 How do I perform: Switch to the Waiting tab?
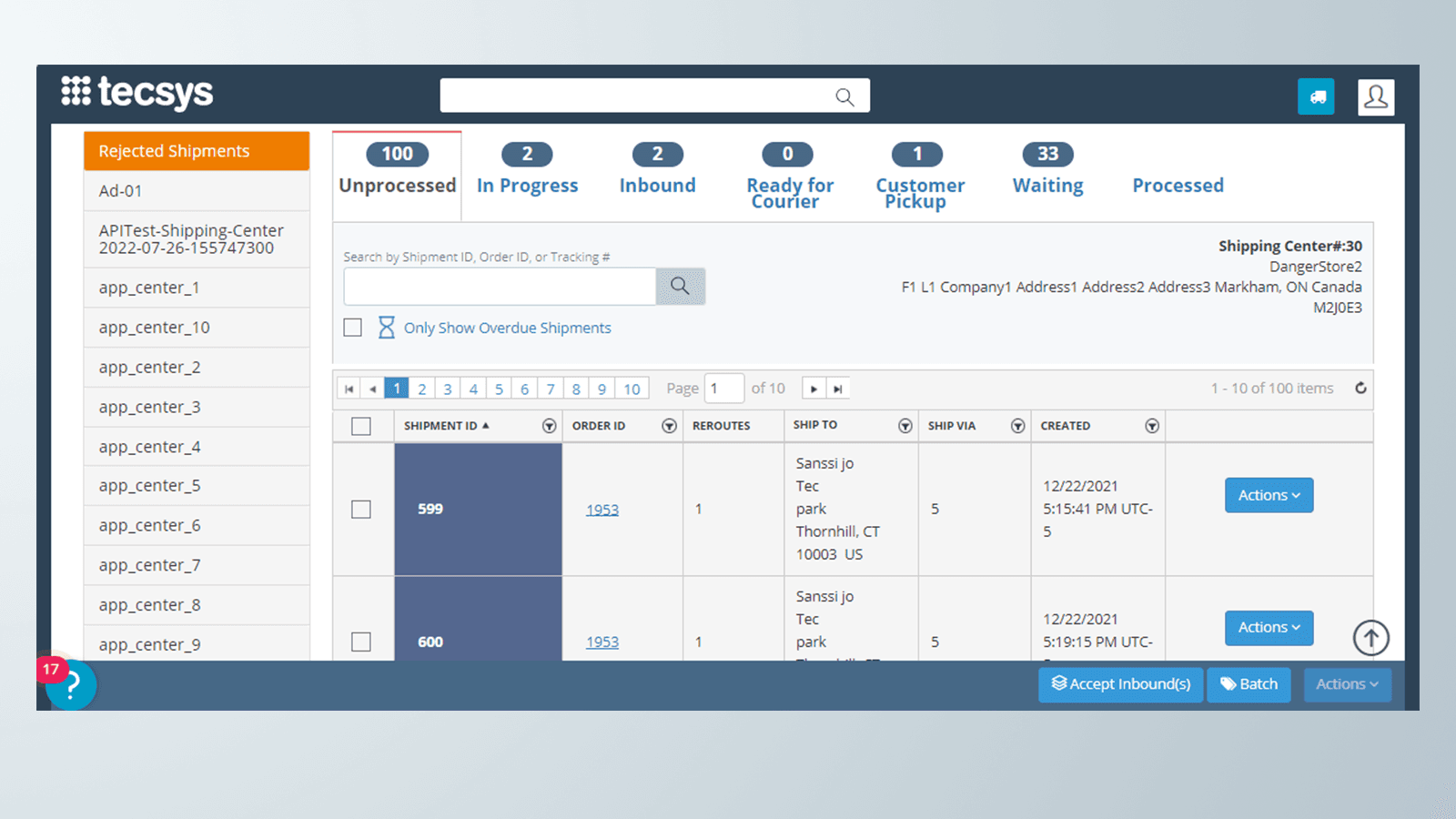pos(1047,171)
